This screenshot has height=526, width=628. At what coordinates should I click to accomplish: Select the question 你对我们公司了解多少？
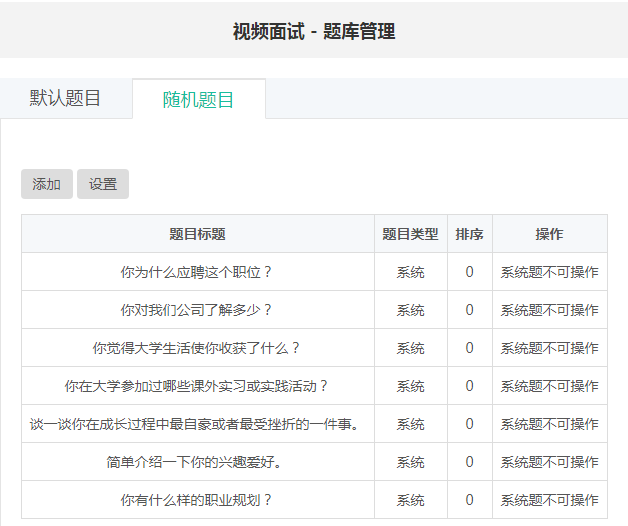pyautogui.click(x=197, y=310)
